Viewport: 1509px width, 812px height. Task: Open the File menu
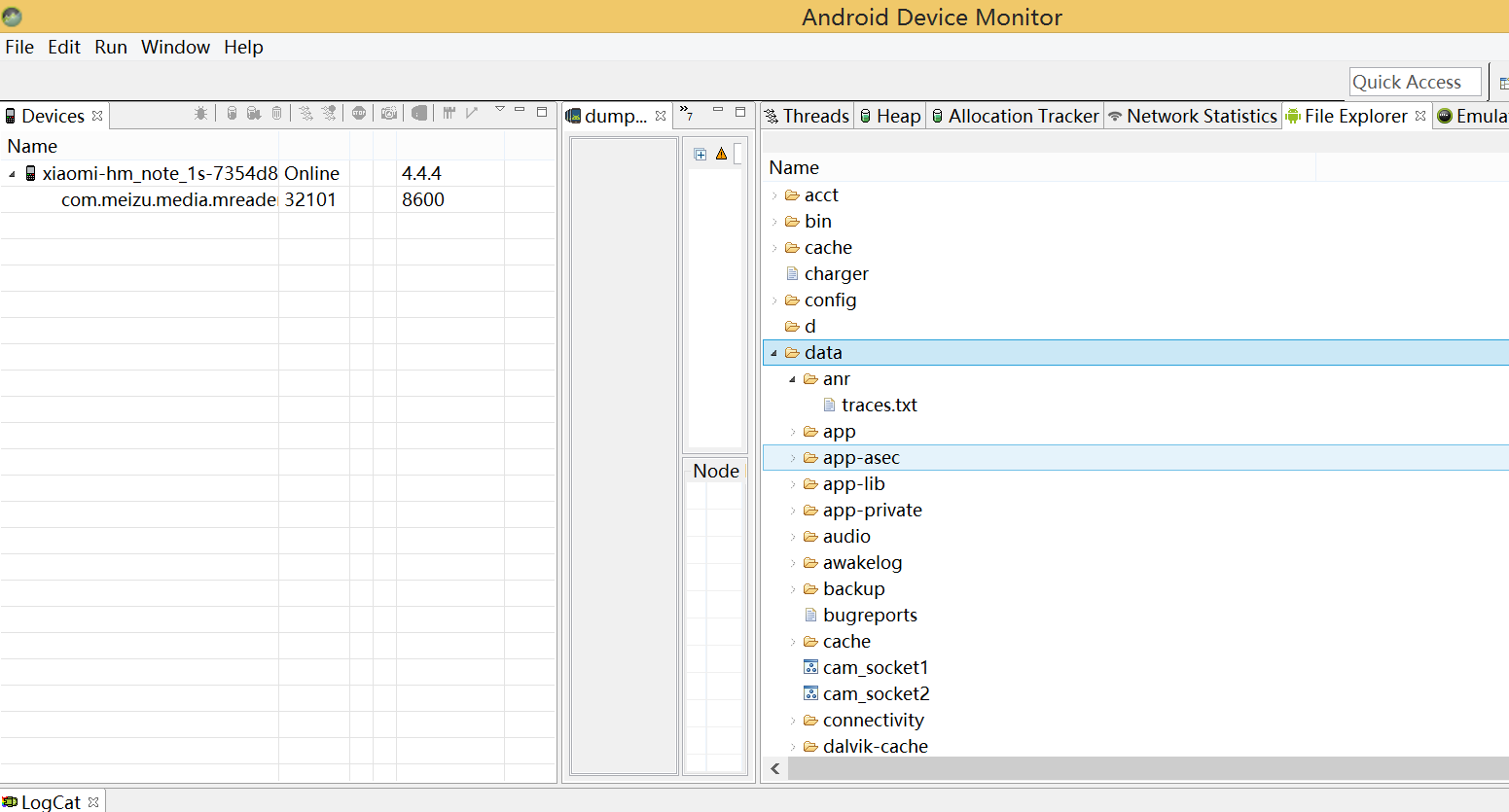(19, 47)
